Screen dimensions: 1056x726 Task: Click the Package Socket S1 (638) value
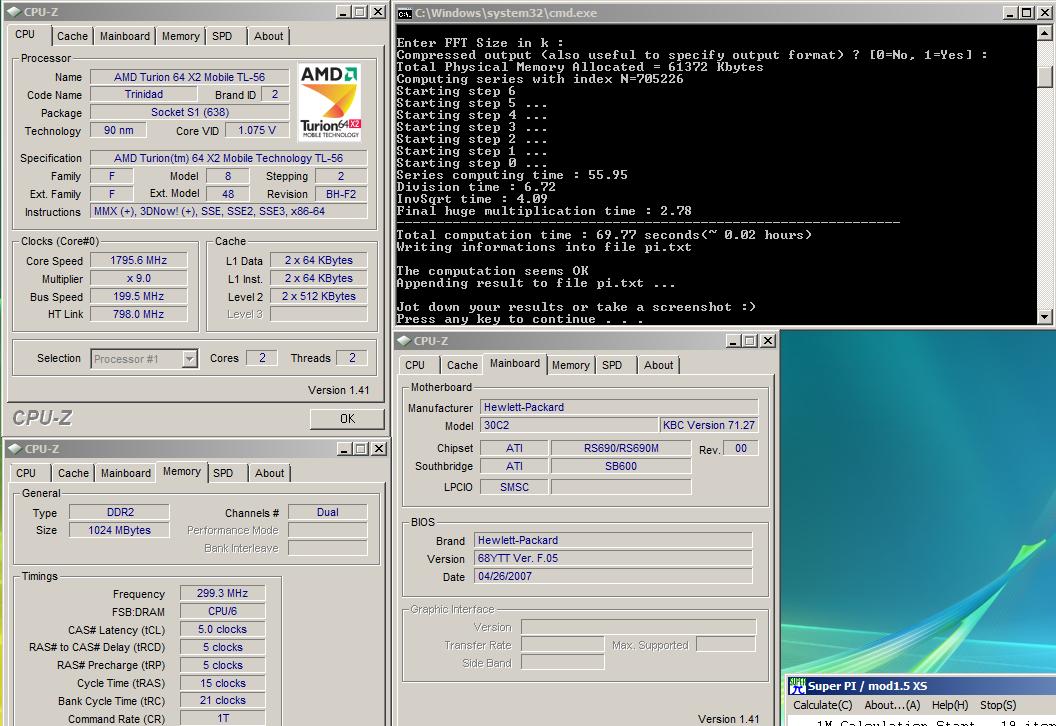[189, 112]
